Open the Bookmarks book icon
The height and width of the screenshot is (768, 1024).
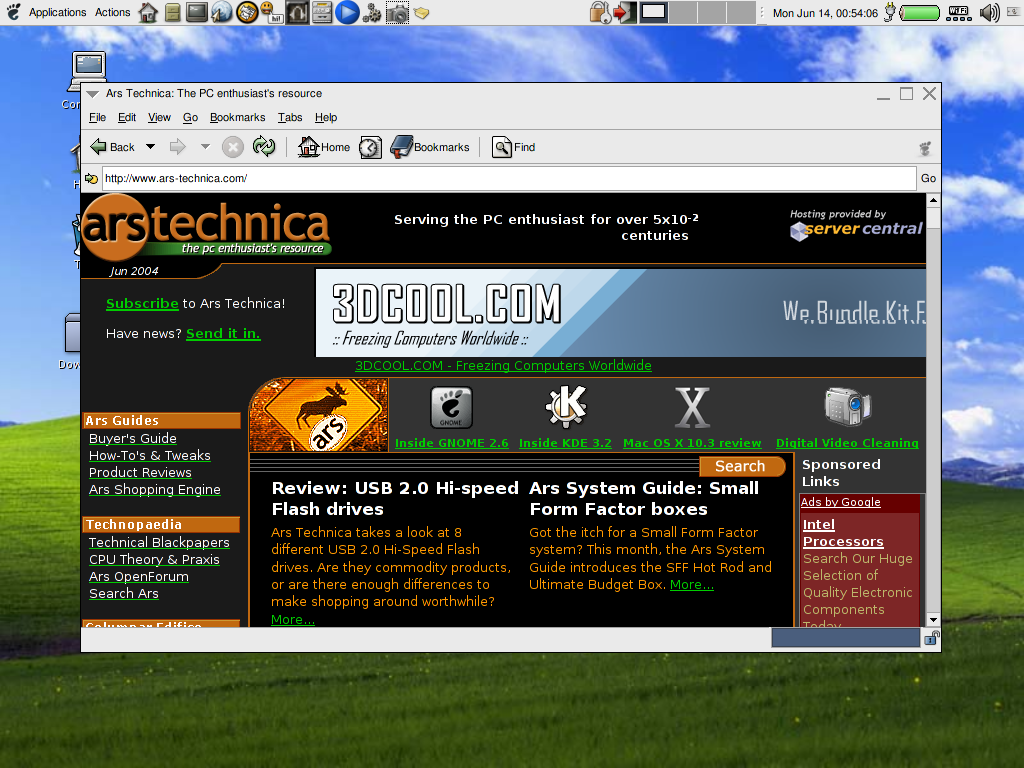click(x=430, y=147)
